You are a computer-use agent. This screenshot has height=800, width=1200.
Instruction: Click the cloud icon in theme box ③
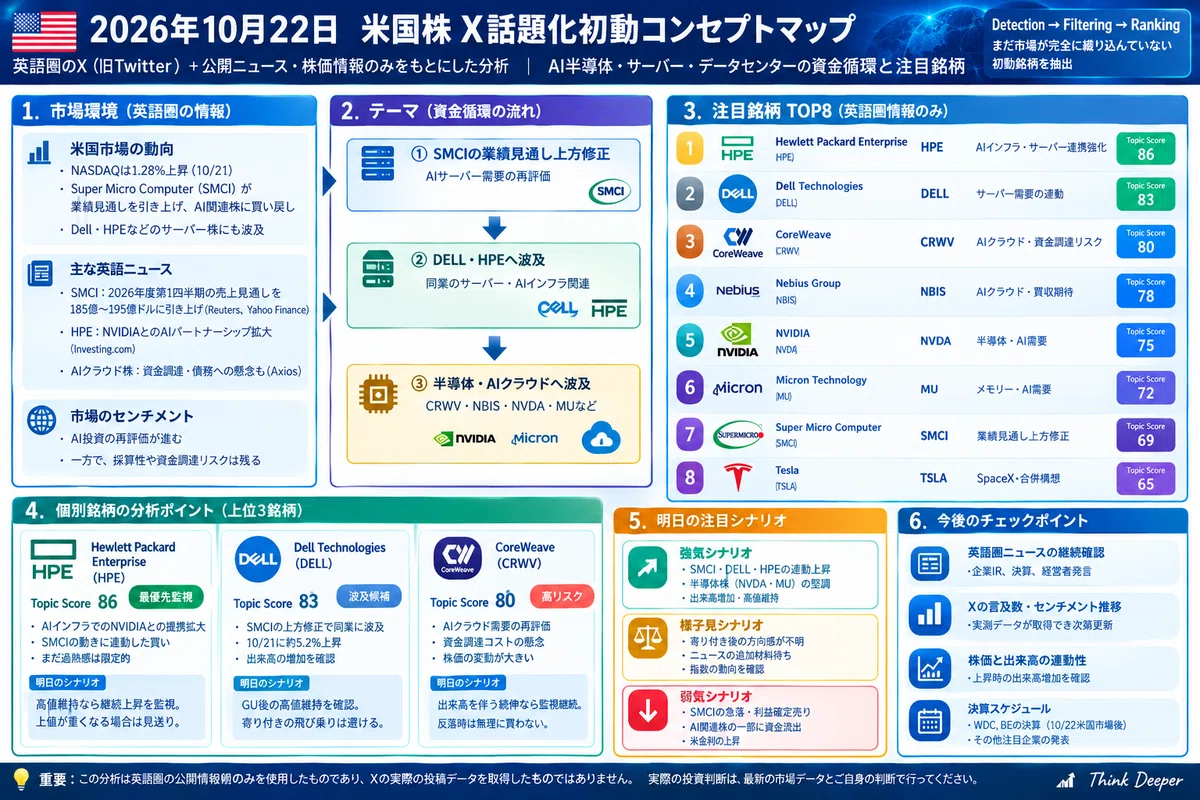[601, 436]
